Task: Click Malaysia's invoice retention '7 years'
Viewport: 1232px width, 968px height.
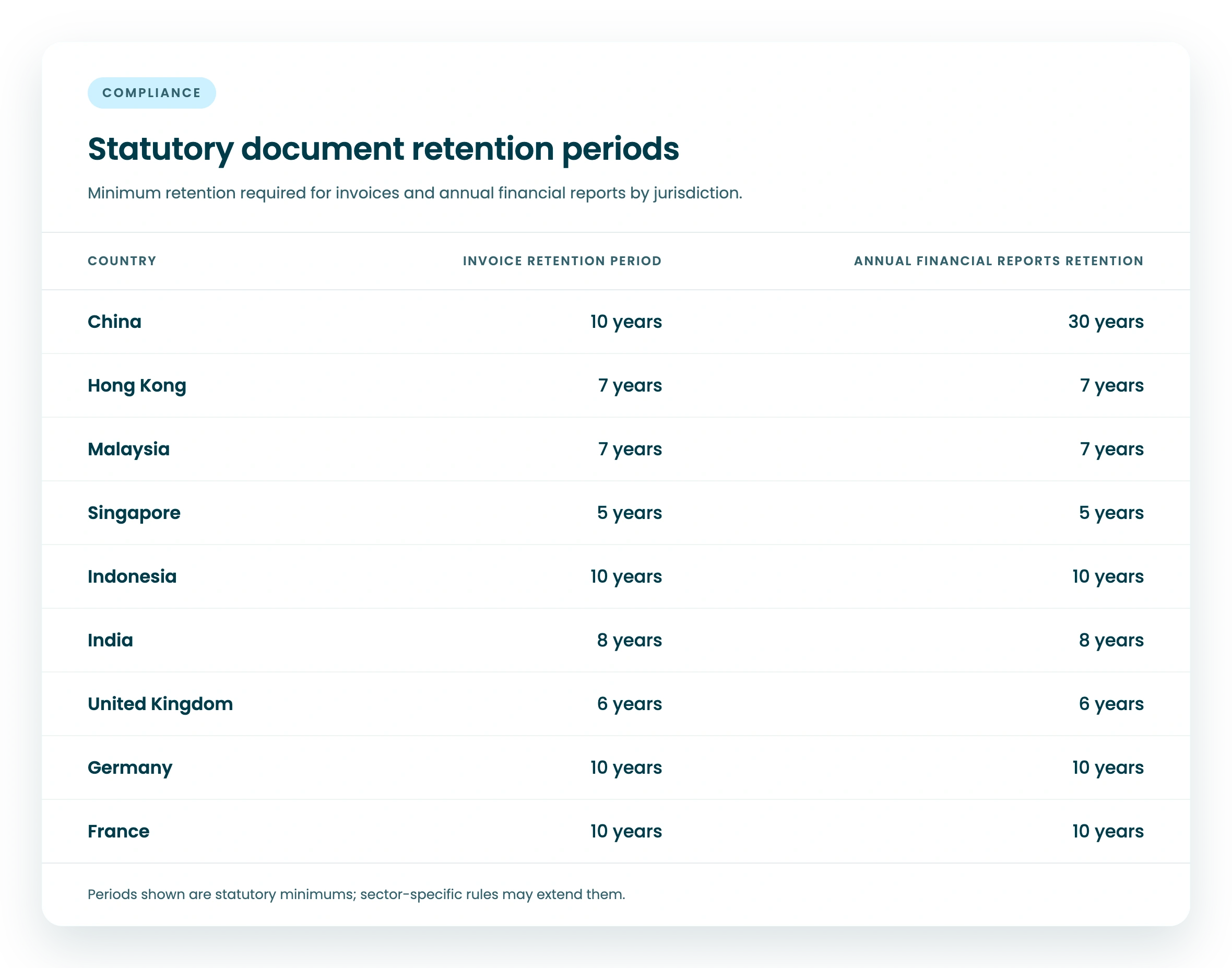Action: (x=630, y=449)
